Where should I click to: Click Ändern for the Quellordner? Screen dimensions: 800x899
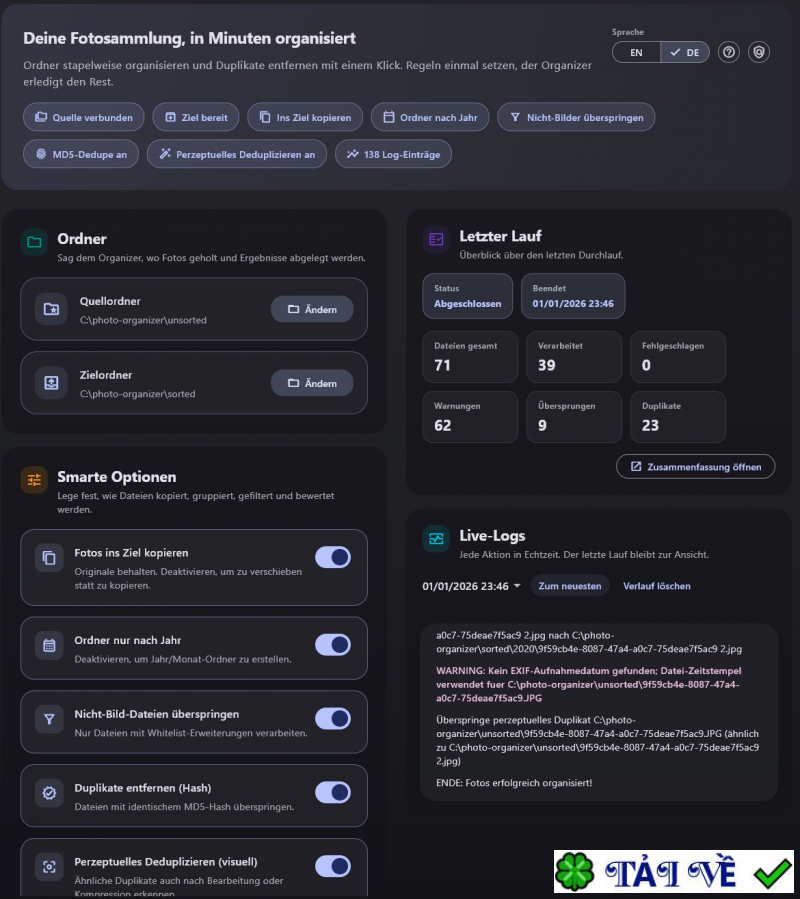312,309
